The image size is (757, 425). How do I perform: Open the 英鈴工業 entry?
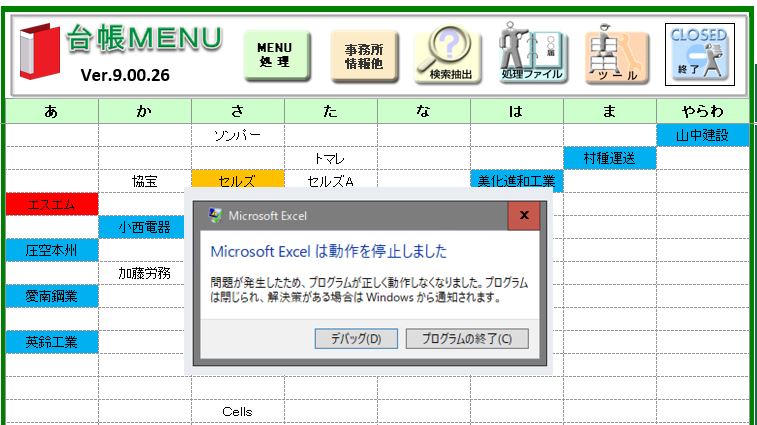pyautogui.click(x=52, y=342)
